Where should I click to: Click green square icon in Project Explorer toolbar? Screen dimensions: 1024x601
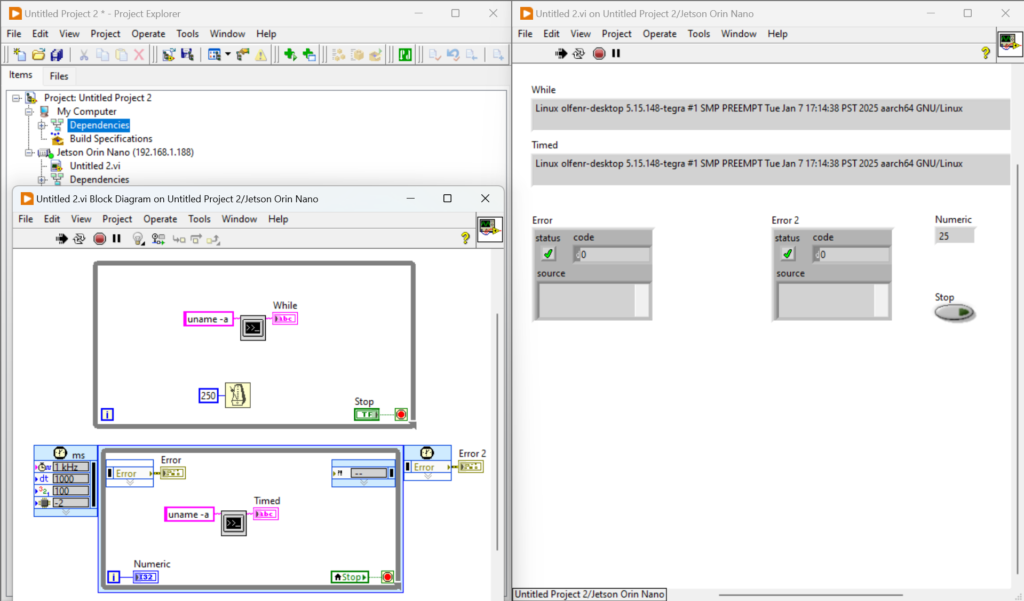405,55
